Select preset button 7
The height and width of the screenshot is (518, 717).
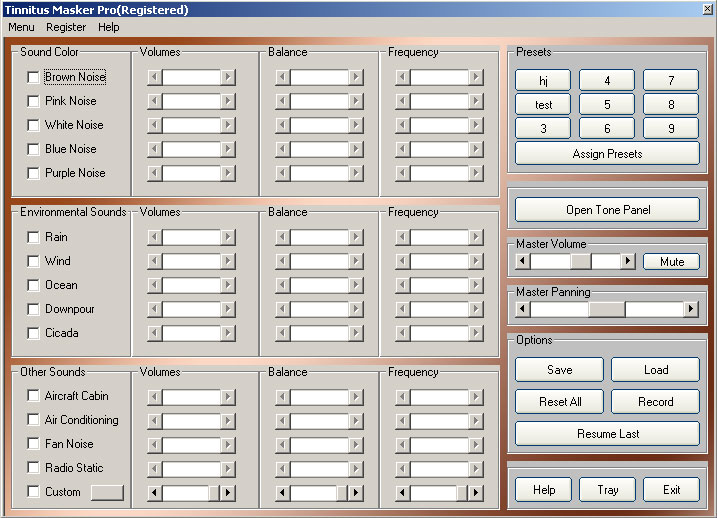[671, 80]
